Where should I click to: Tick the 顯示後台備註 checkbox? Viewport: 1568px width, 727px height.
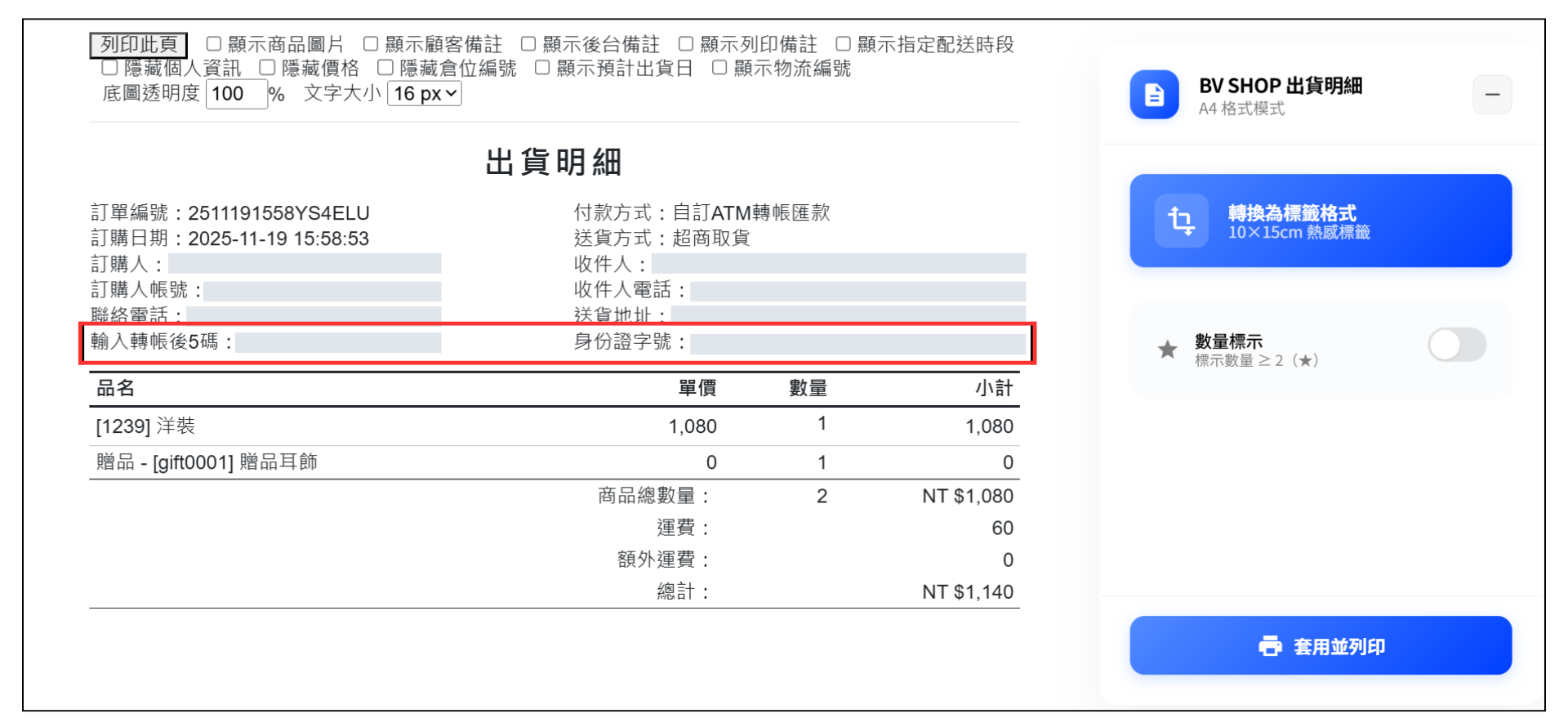tap(528, 44)
